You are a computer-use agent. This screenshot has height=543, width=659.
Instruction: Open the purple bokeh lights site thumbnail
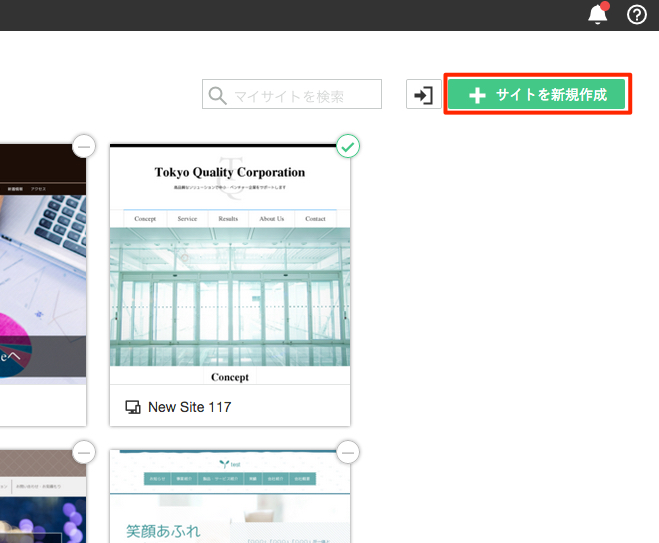[43, 496]
